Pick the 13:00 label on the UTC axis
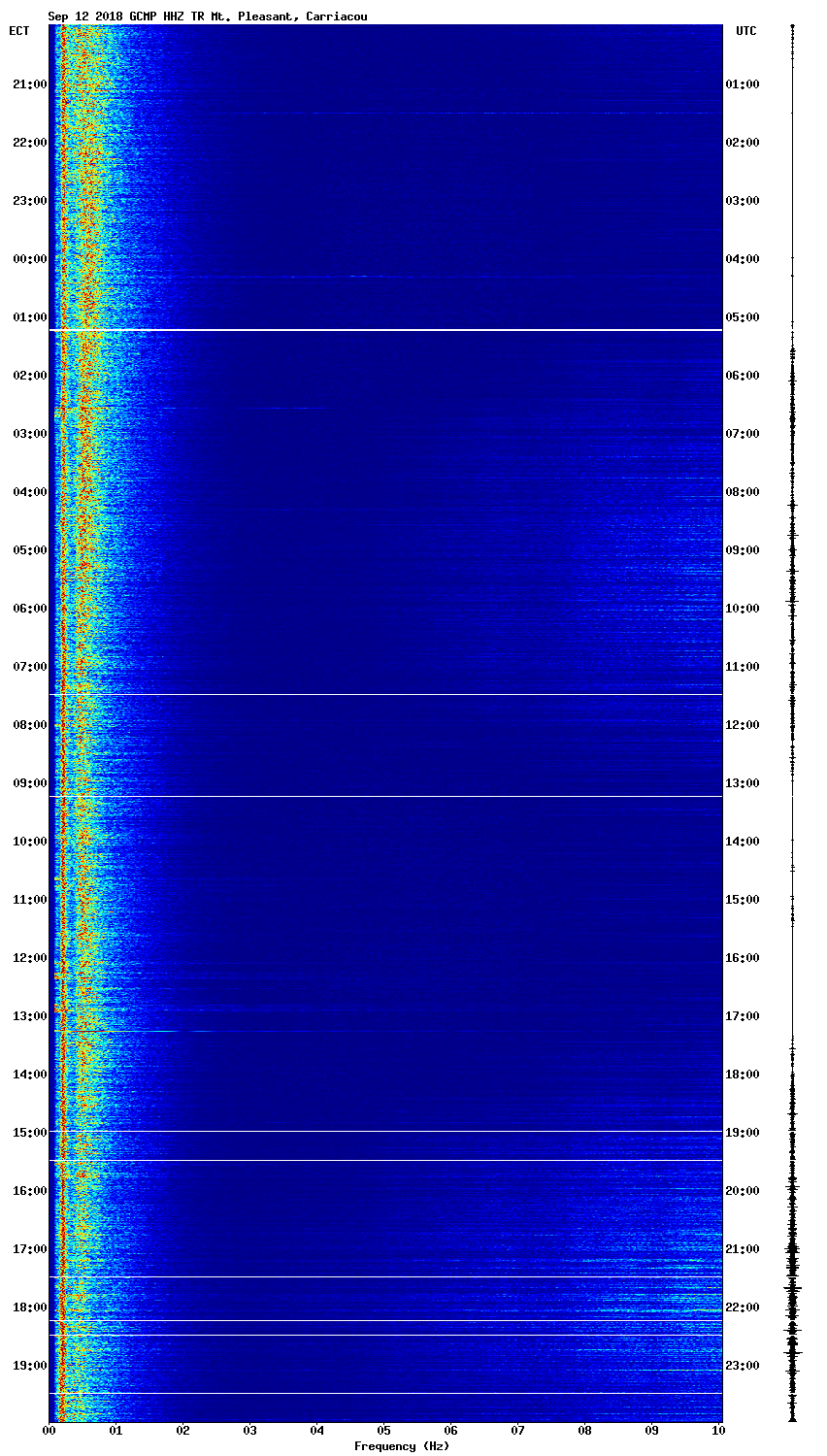Screen dimensions: 827x1456 click(x=743, y=783)
